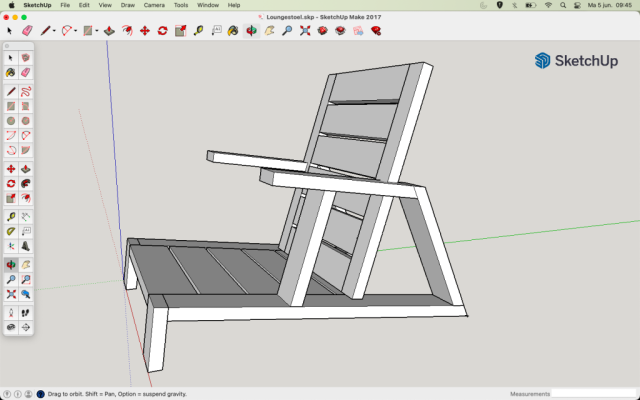The width and height of the screenshot is (640, 400).
Task: Open Extension Warehouse from top toolbar
Action: (x=340, y=31)
